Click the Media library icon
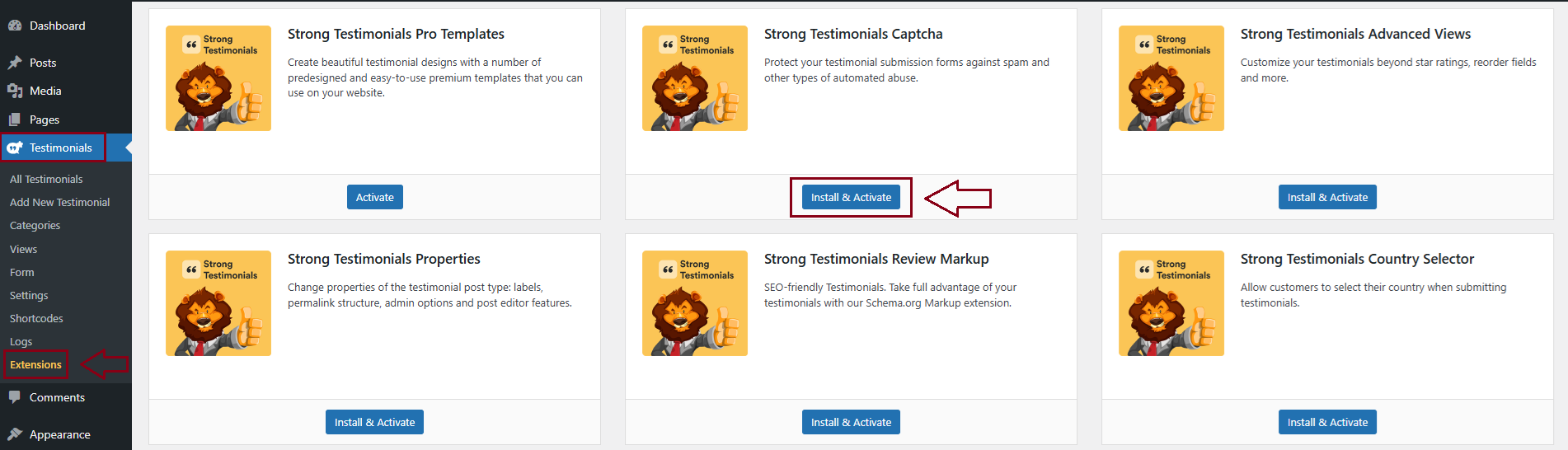1568x450 pixels. click(x=15, y=91)
